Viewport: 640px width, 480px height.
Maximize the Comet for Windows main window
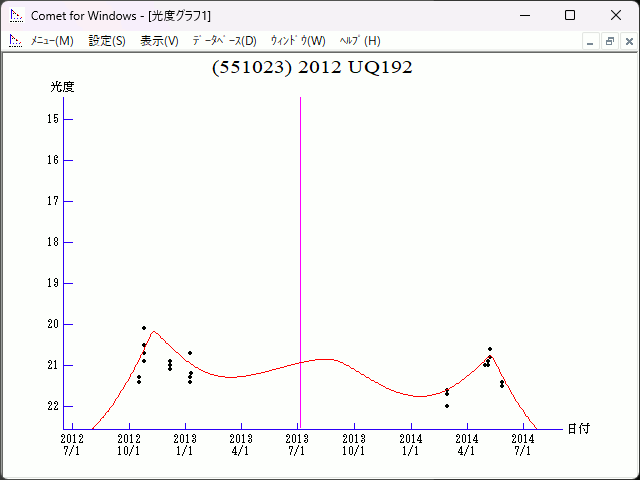pyautogui.click(x=570, y=15)
